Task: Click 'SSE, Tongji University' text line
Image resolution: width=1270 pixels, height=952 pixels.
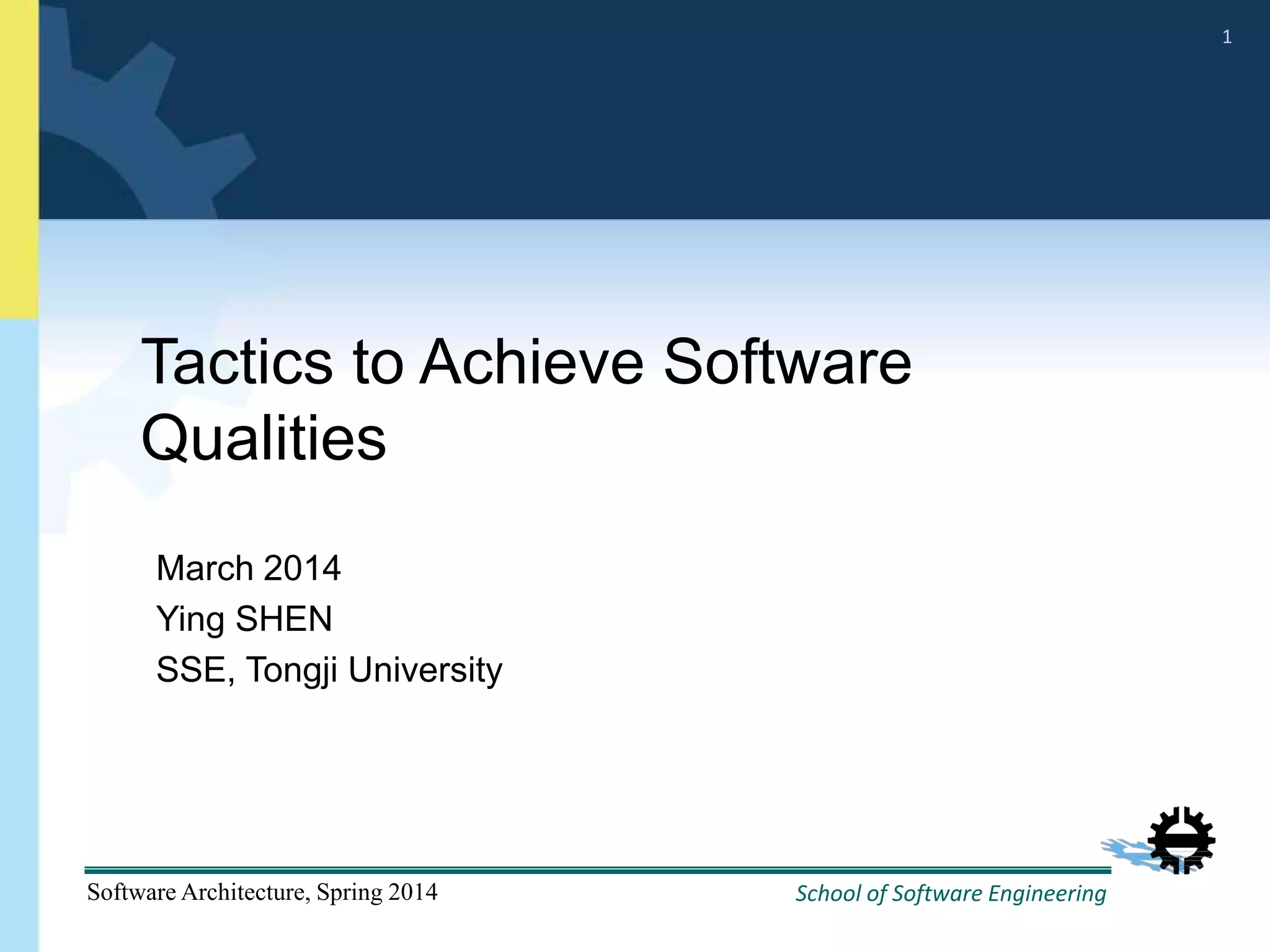Action: point(329,670)
